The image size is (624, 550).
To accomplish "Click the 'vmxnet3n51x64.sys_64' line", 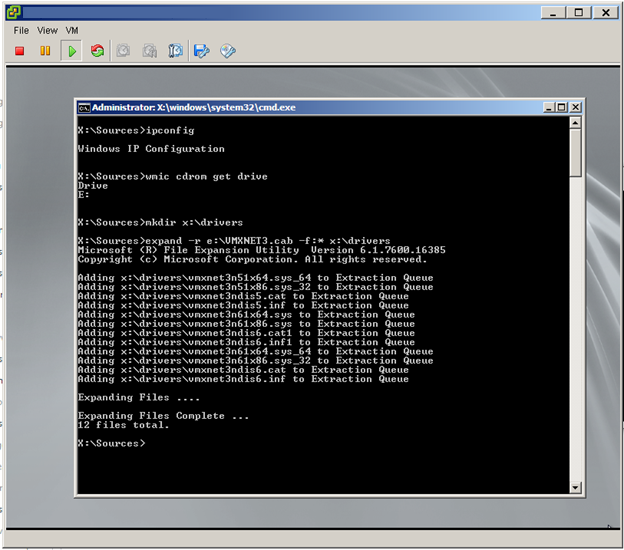I will pyautogui.click(x=255, y=277).
